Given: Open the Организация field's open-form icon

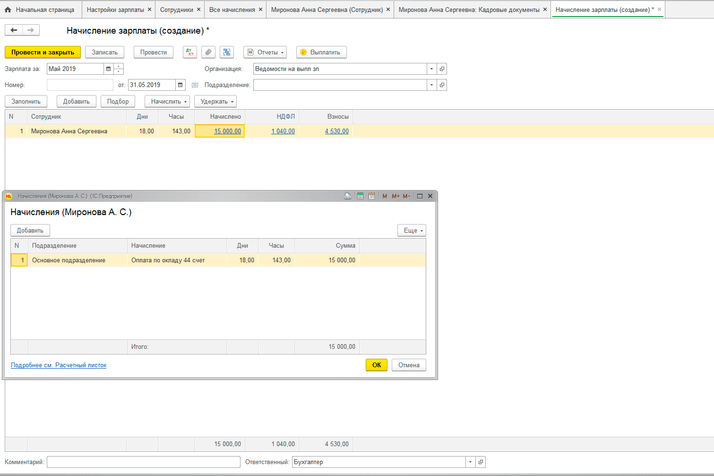Looking at the screenshot, I should [x=442, y=69].
